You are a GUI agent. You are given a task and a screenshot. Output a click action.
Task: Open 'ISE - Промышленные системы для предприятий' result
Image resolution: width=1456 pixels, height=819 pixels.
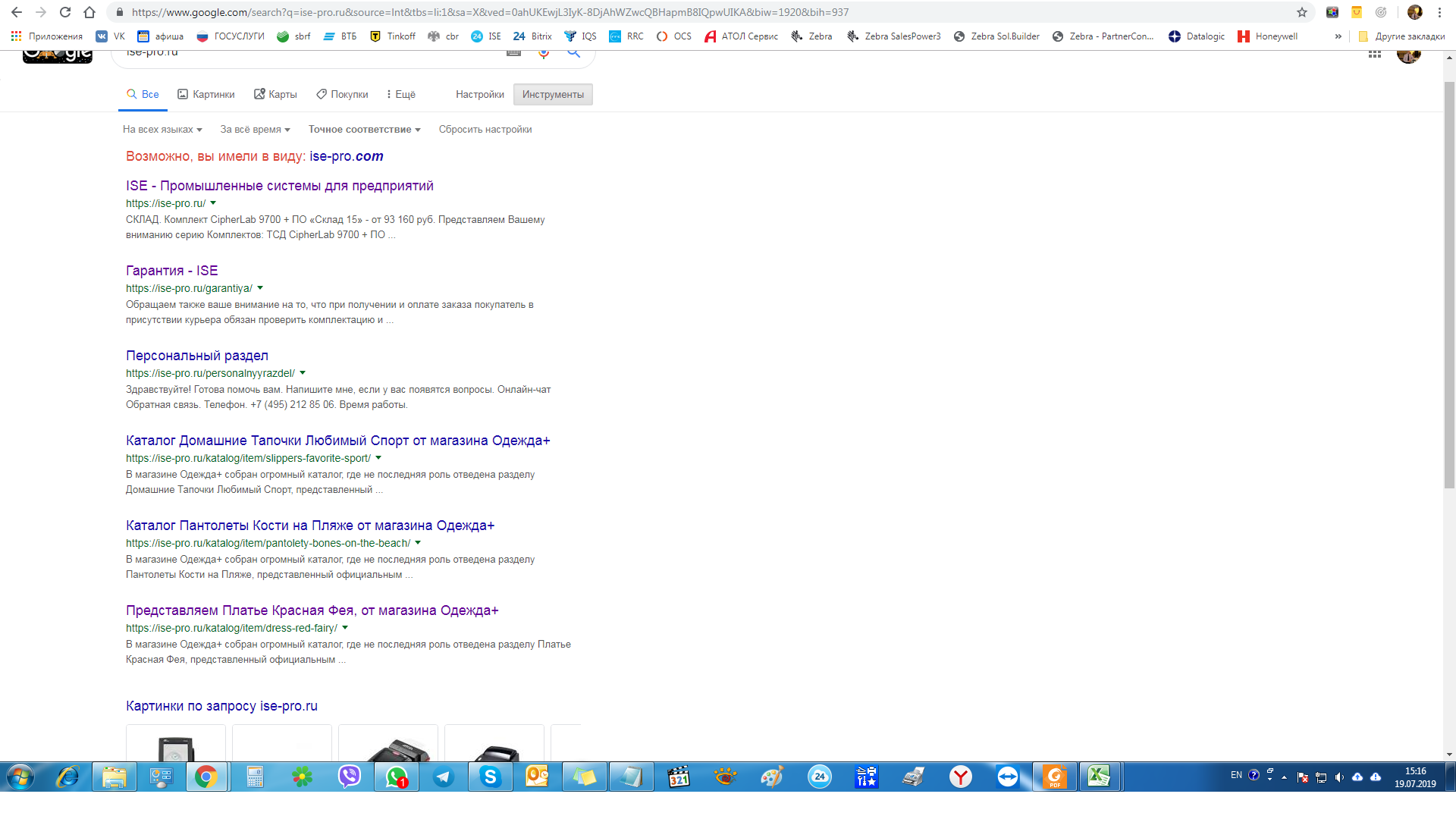click(x=280, y=186)
